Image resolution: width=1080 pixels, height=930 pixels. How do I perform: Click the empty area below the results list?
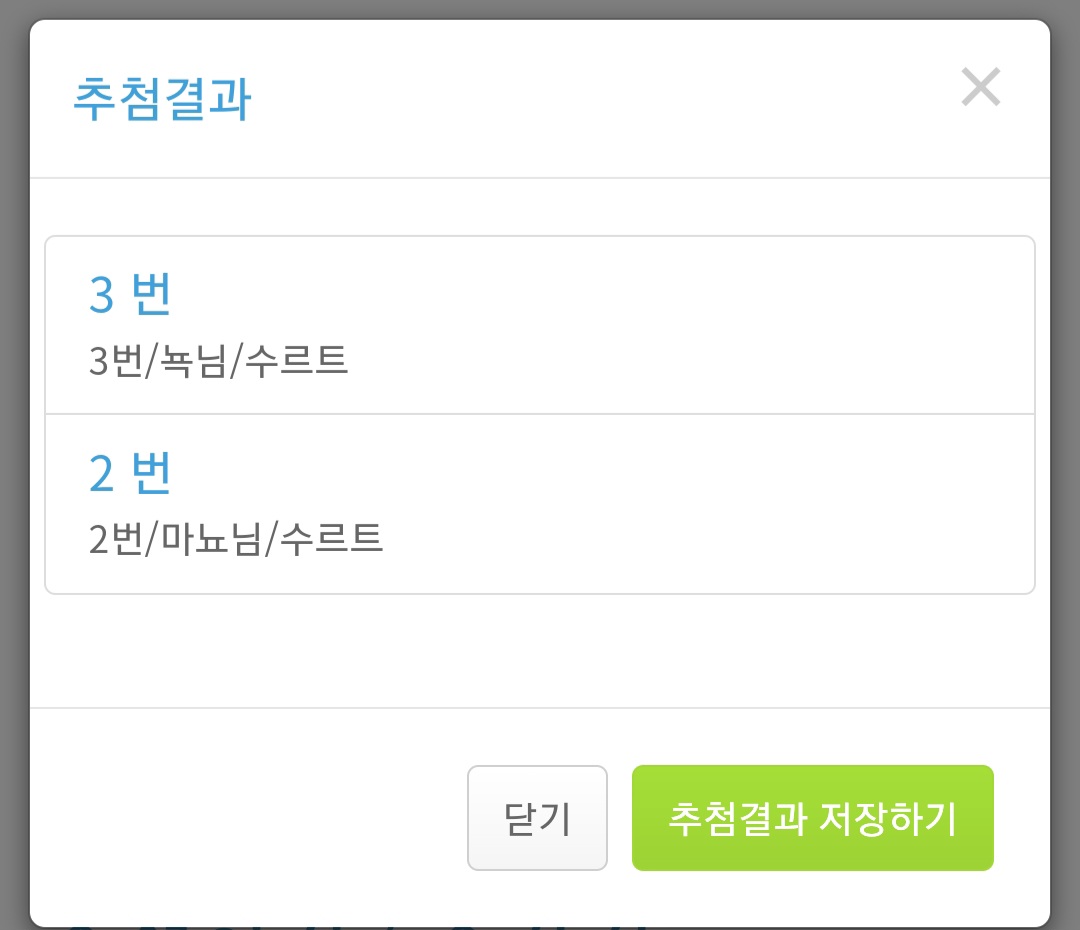(540, 650)
